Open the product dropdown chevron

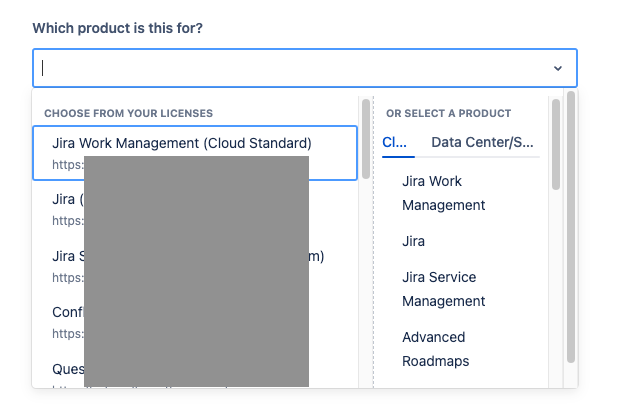(557, 68)
